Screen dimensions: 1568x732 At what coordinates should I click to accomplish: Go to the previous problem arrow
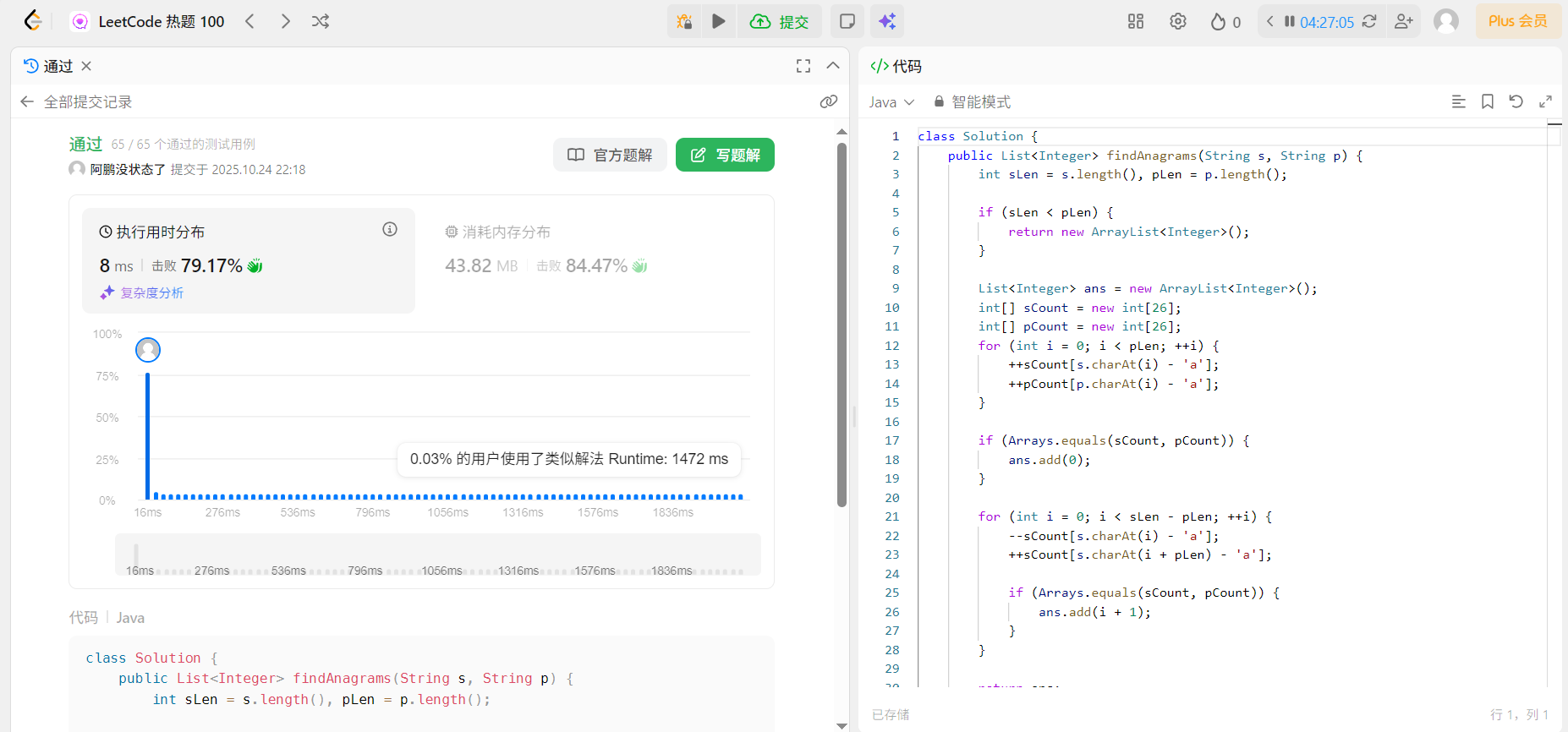[x=249, y=21]
